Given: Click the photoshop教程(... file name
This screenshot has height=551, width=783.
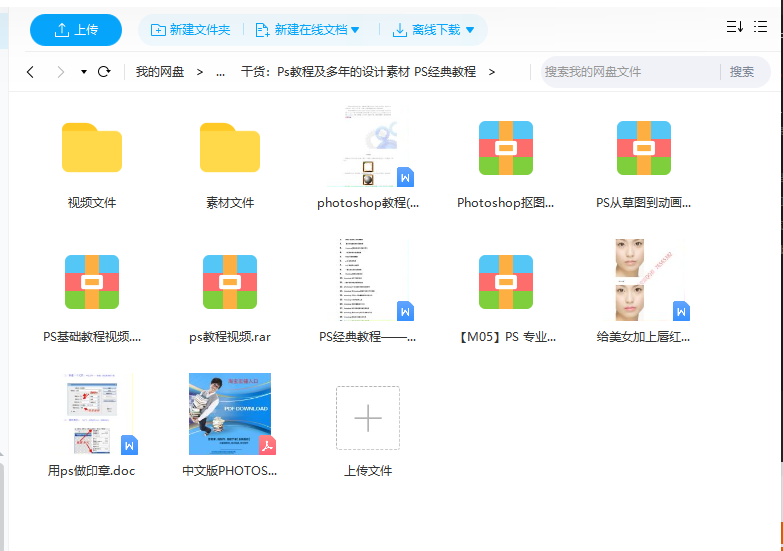Looking at the screenshot, I should coord(368,203).
